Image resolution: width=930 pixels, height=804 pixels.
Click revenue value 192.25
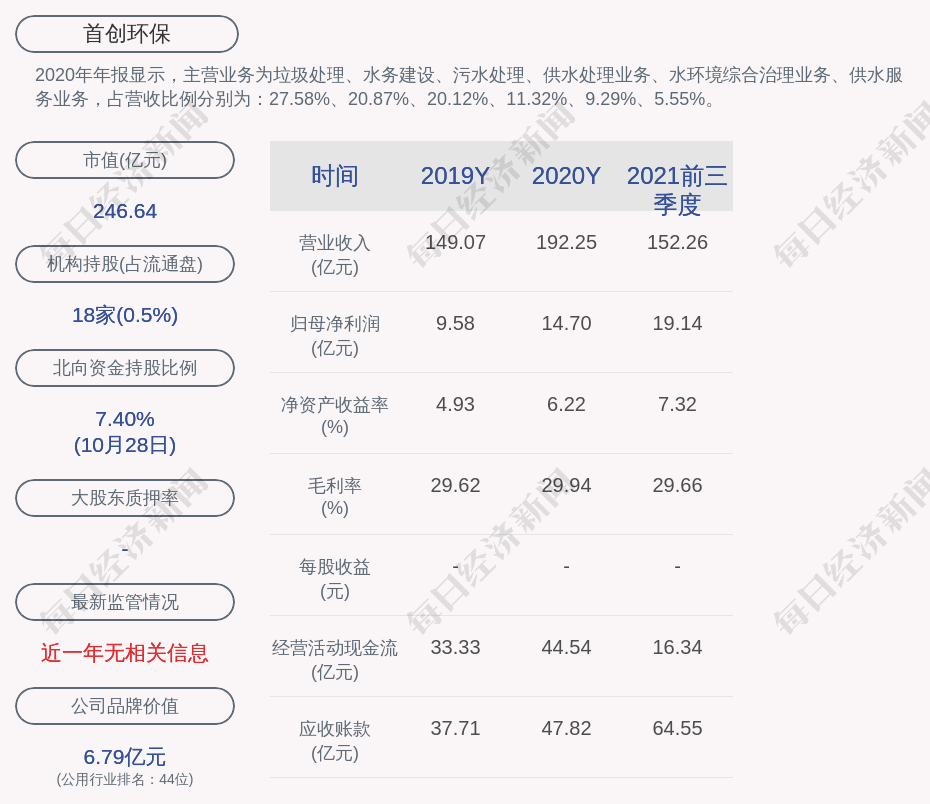(566, 243)
